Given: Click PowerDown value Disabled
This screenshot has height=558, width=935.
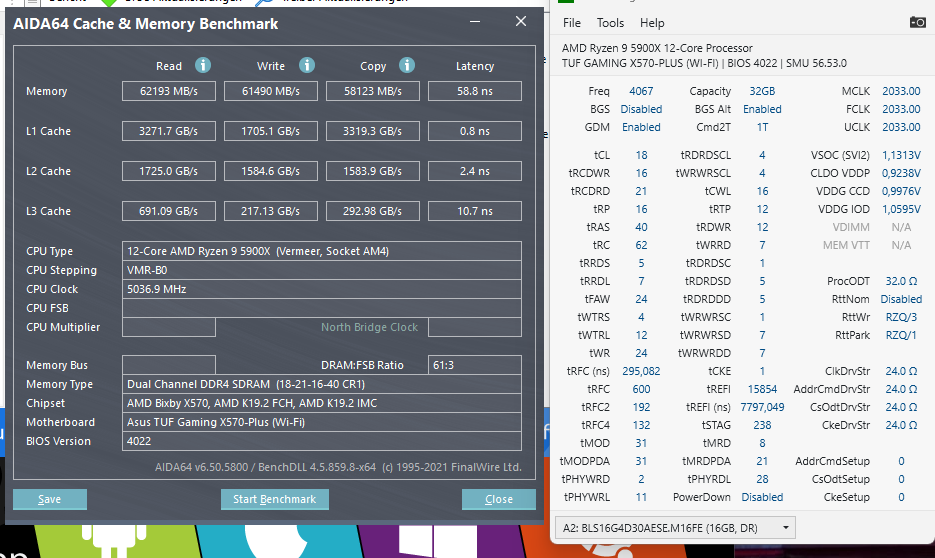Looking at the screenshot, I should pyautogui.click(x=762, y=497).
